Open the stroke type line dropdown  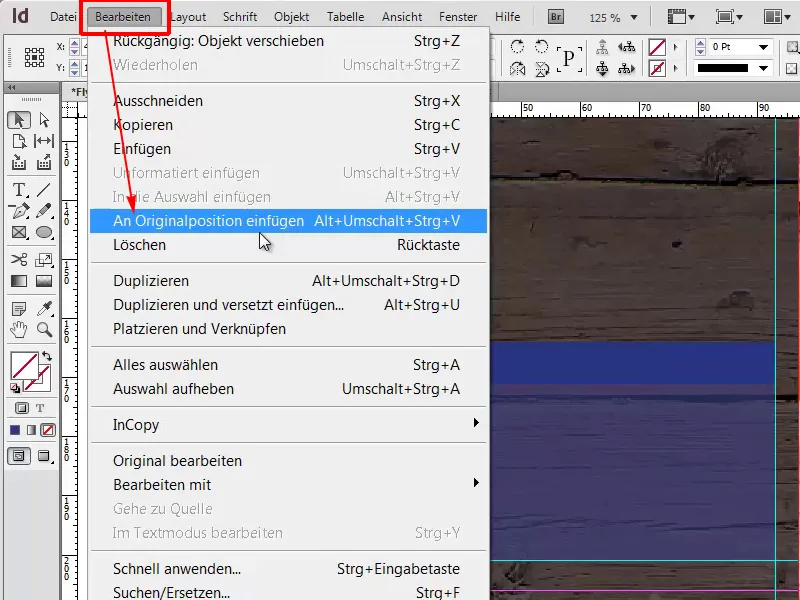pyautogui.click(x=763, y=68)
